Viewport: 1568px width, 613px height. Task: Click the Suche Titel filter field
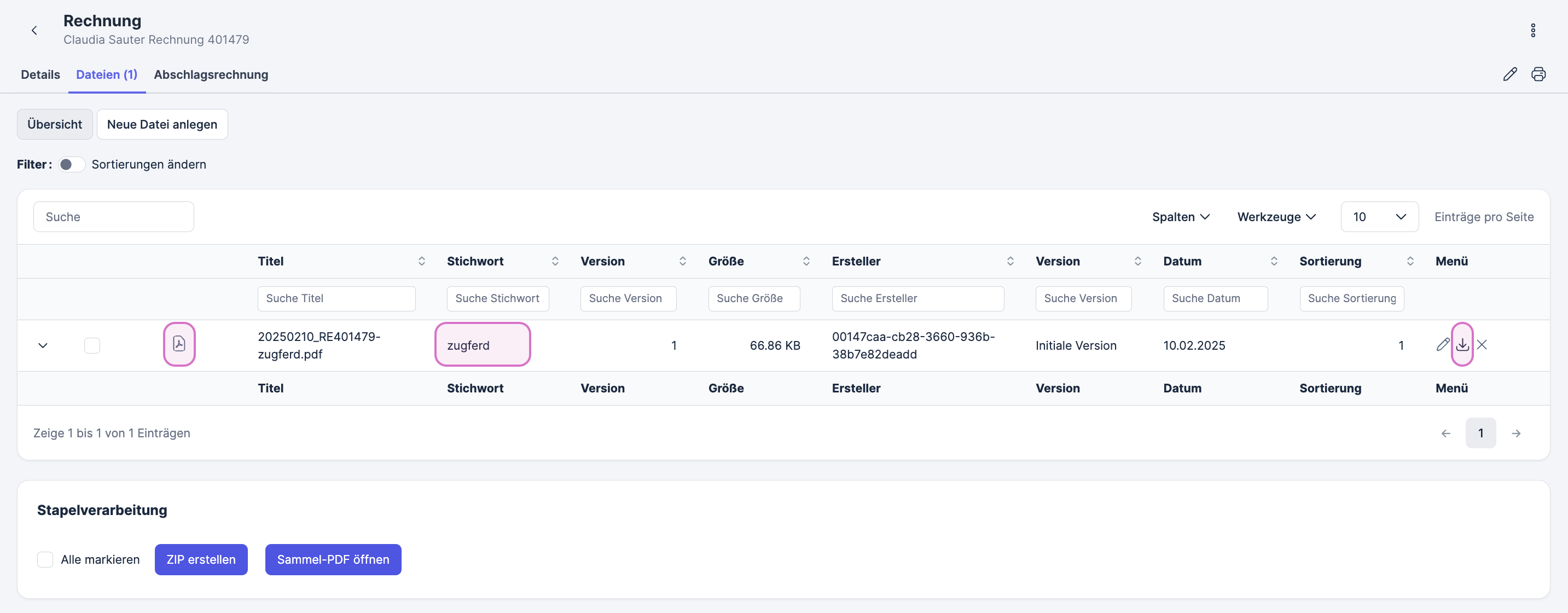(336, 298)
